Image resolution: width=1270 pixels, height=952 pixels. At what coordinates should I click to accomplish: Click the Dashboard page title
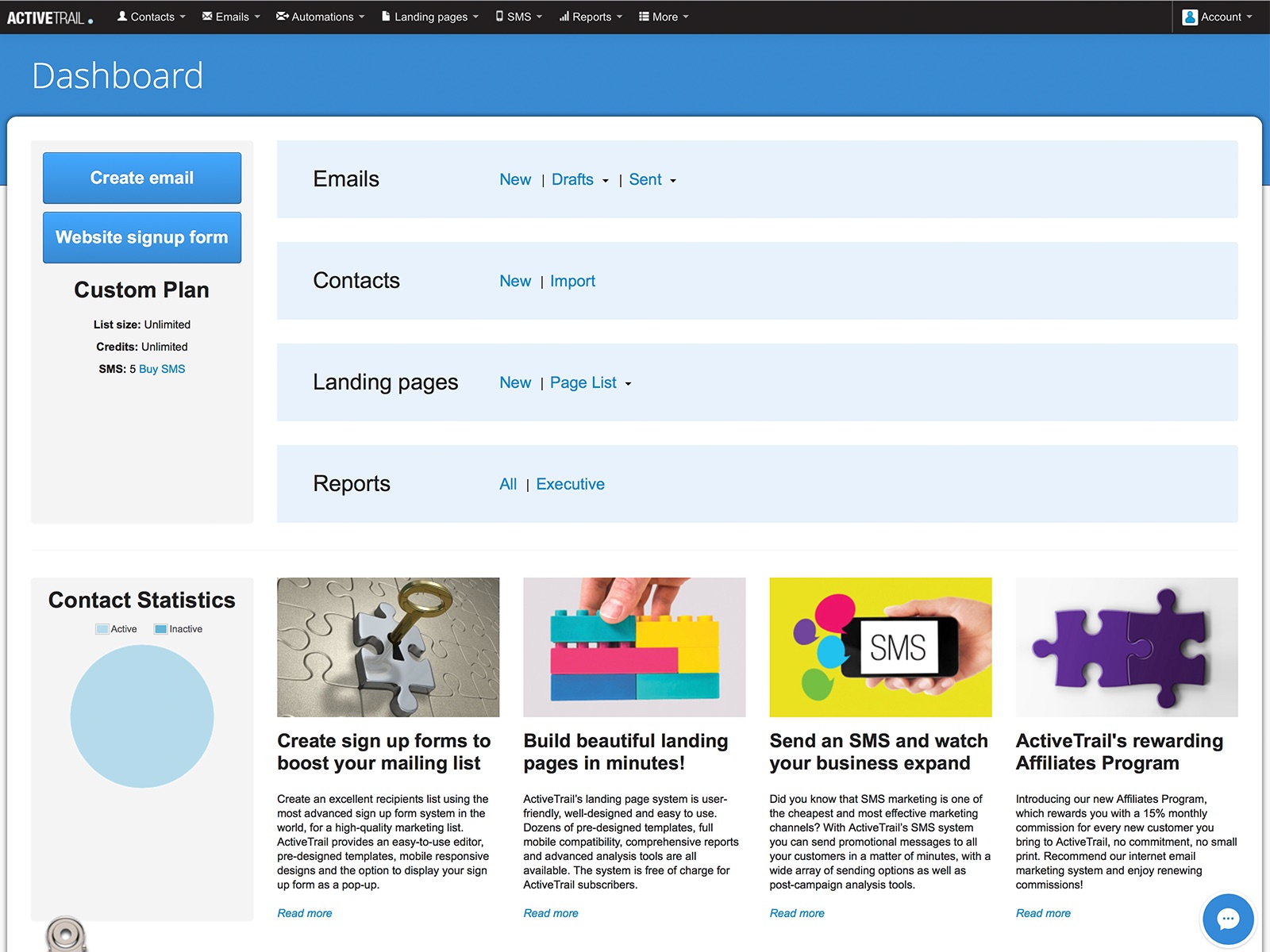click(117, 76)
